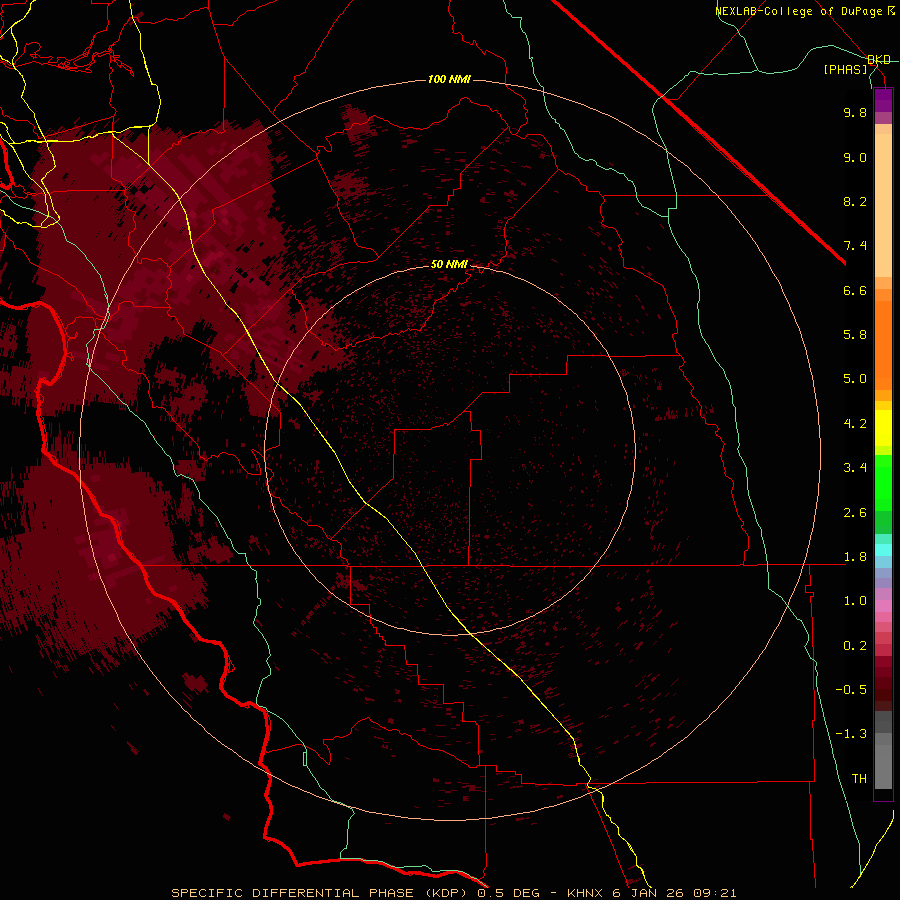The height and width of the screenshot is (900, 900).
Task: Select the 4.2 scale value
Action: pos(855,424)
